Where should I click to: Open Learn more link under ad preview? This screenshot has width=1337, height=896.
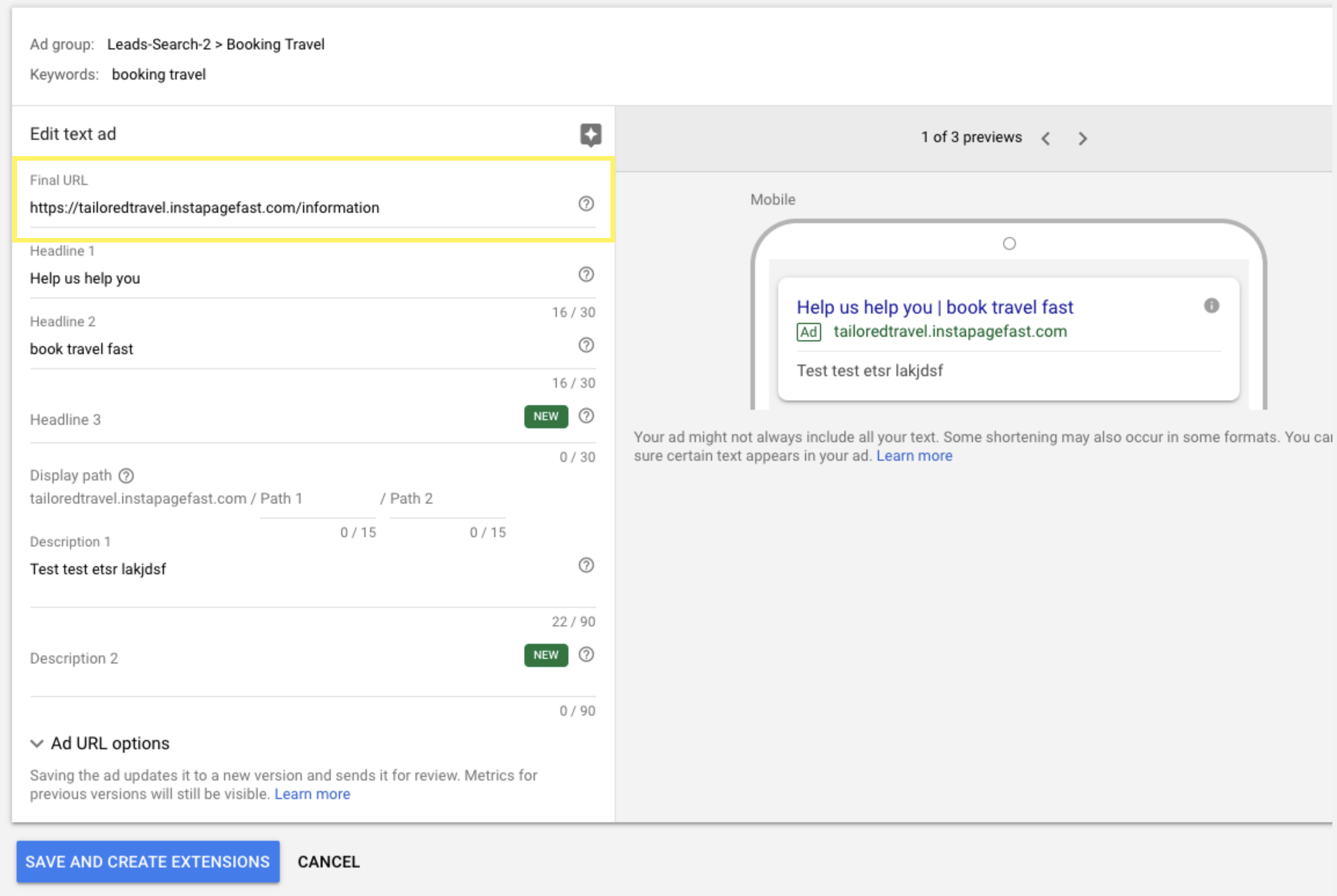(x=913, y=456)
